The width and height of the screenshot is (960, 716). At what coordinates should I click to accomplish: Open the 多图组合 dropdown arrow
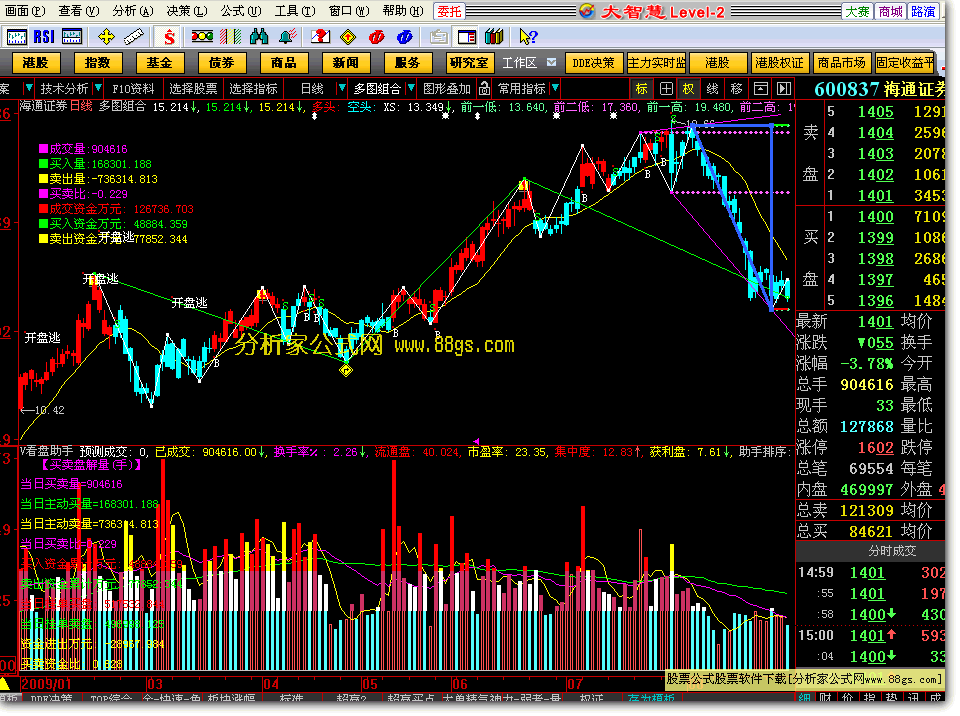tap(411, 88)
